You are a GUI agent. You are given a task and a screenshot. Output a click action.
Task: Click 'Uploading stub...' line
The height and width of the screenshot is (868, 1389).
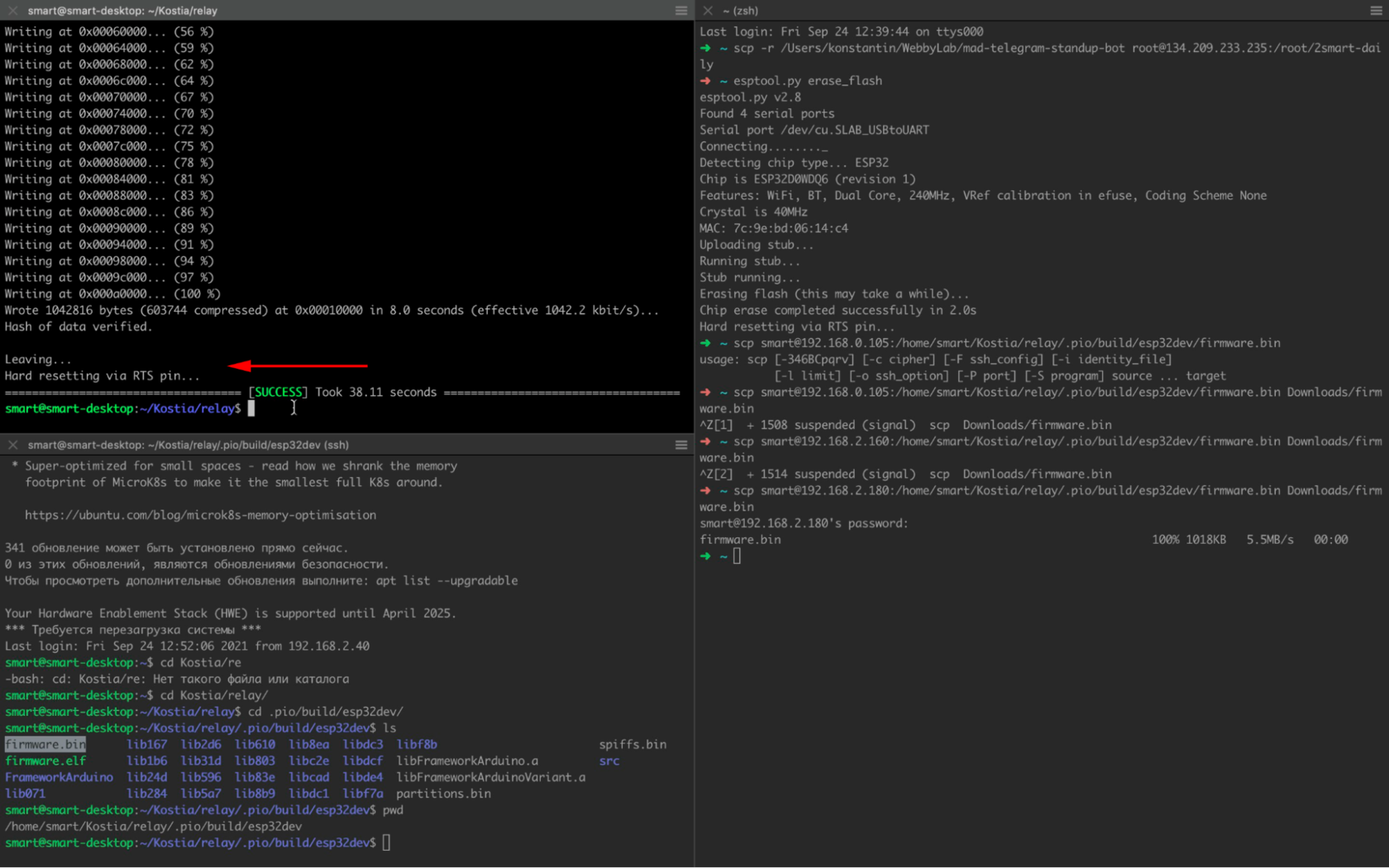click(757, 245)
